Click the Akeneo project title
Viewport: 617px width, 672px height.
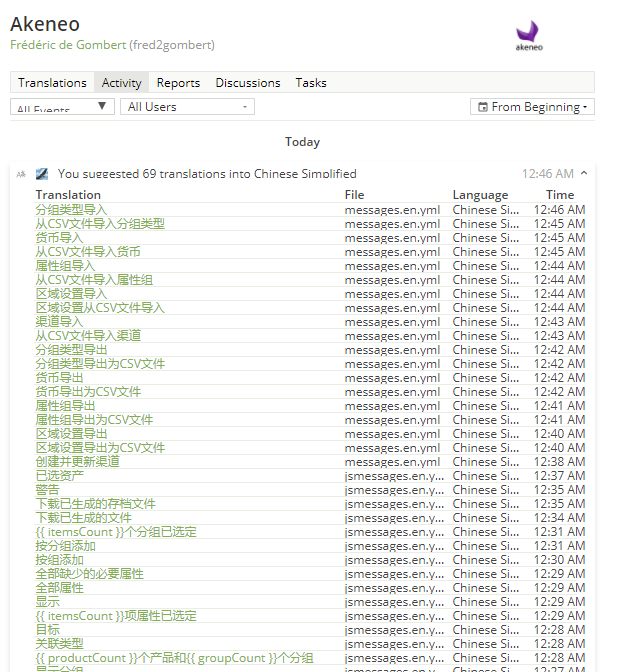coord(45,24)
